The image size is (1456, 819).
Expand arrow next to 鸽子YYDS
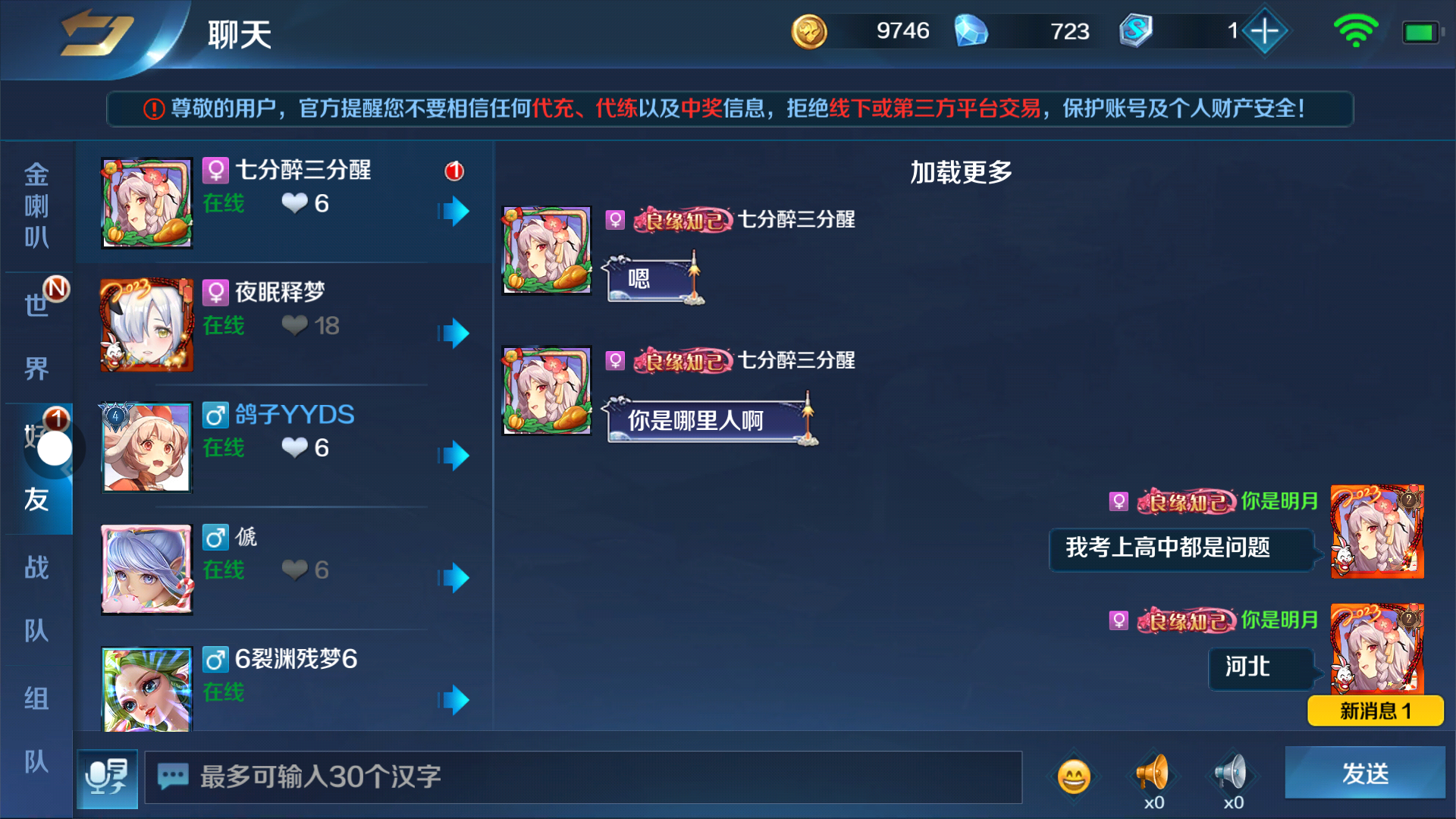pos(454,456)
